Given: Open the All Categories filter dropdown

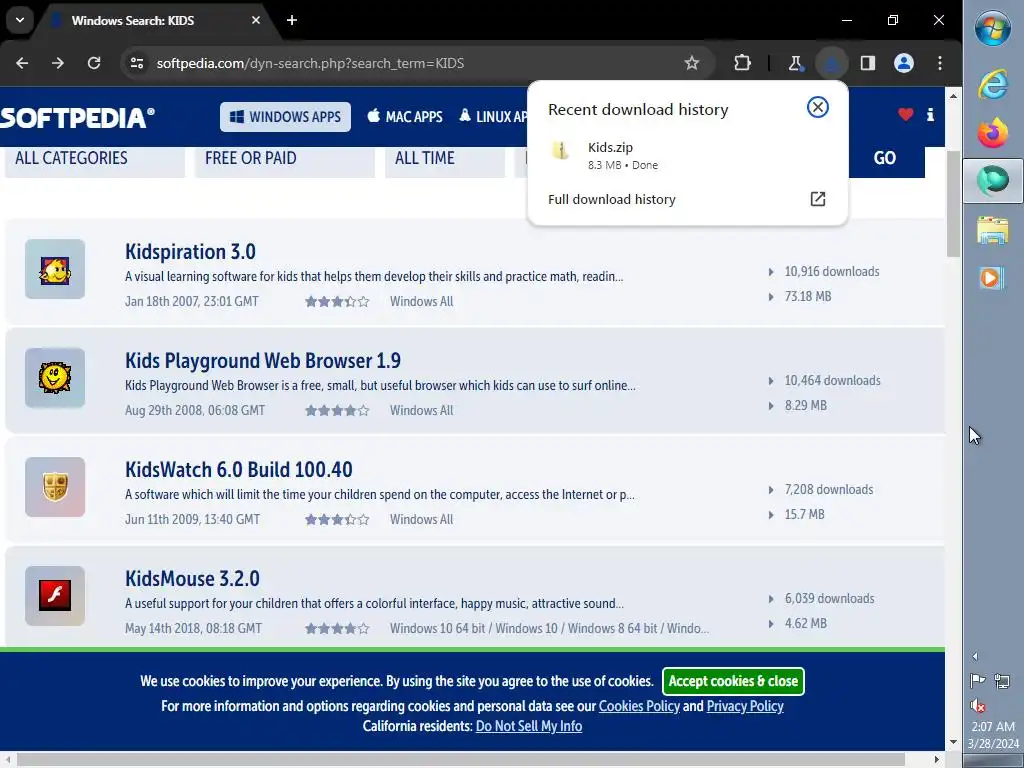Looking at the screenshot, I should 95,161.
